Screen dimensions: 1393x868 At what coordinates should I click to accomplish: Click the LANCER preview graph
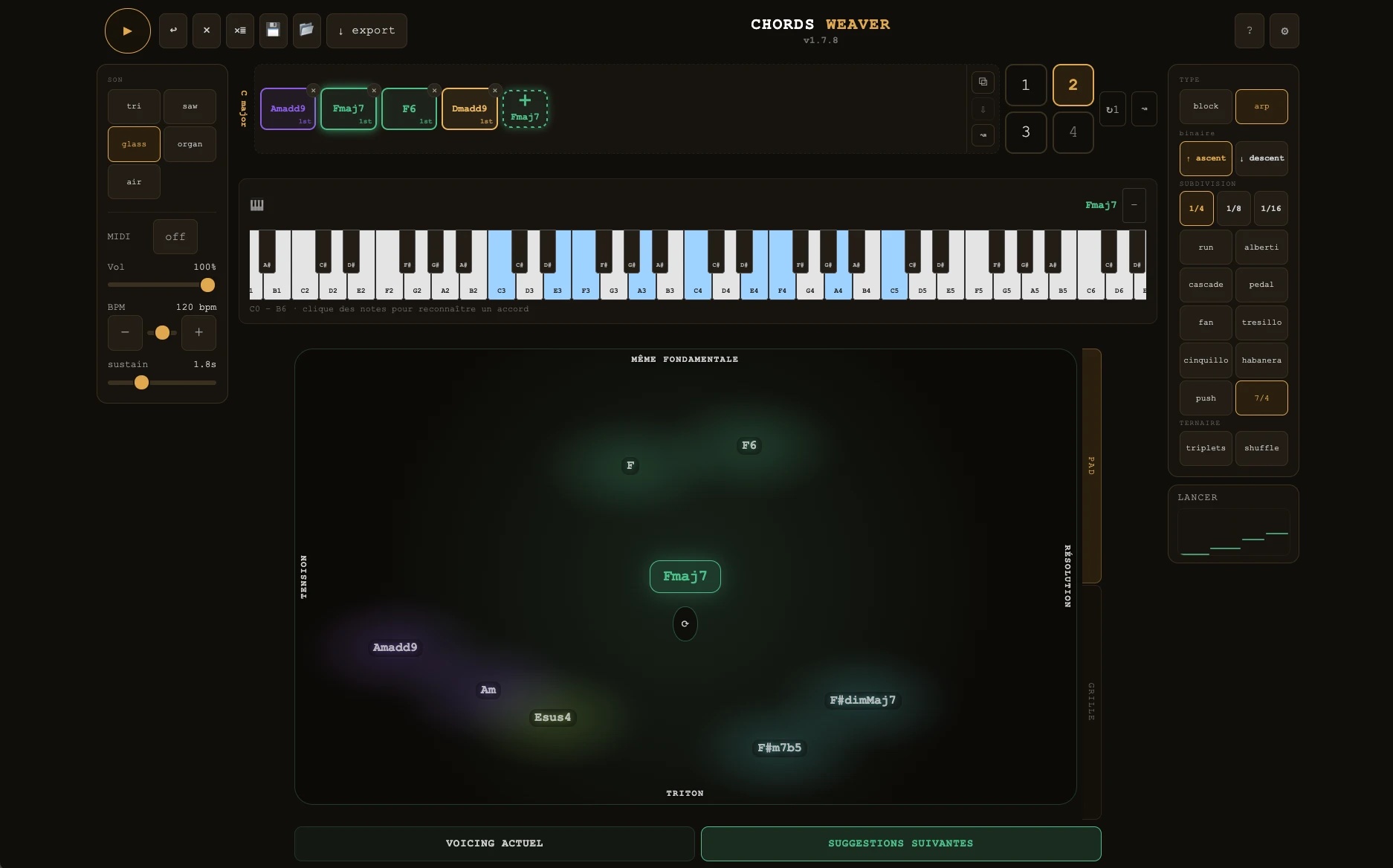pos(1233,533)
